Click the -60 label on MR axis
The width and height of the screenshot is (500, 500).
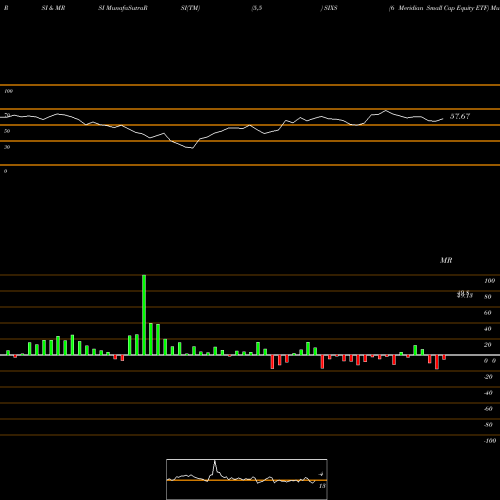pyautogui.click(x=488, y=409)
